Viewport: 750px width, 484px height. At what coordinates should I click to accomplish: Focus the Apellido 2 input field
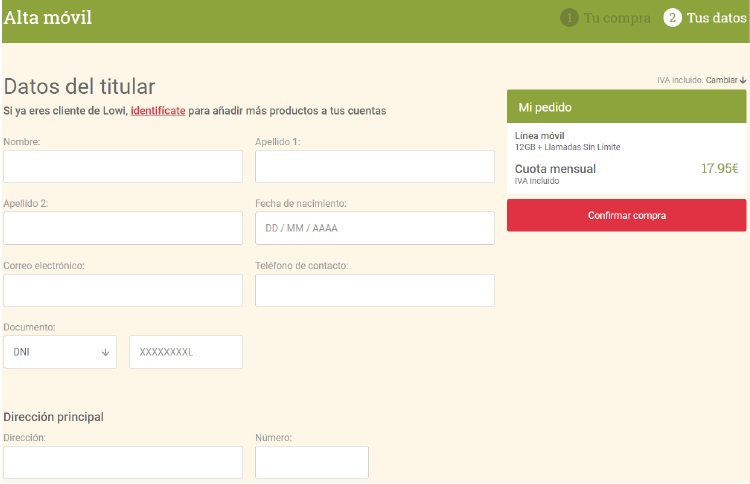tap(123, 228)
